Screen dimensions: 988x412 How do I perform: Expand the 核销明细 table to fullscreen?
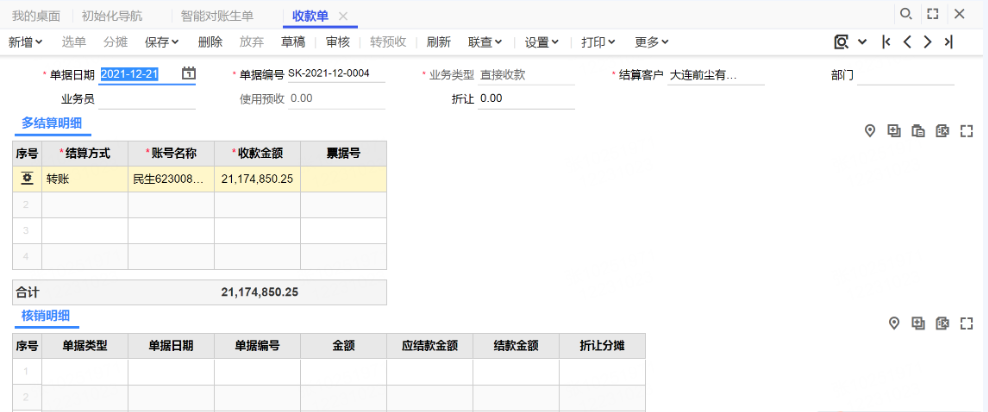tap(966, 323)
